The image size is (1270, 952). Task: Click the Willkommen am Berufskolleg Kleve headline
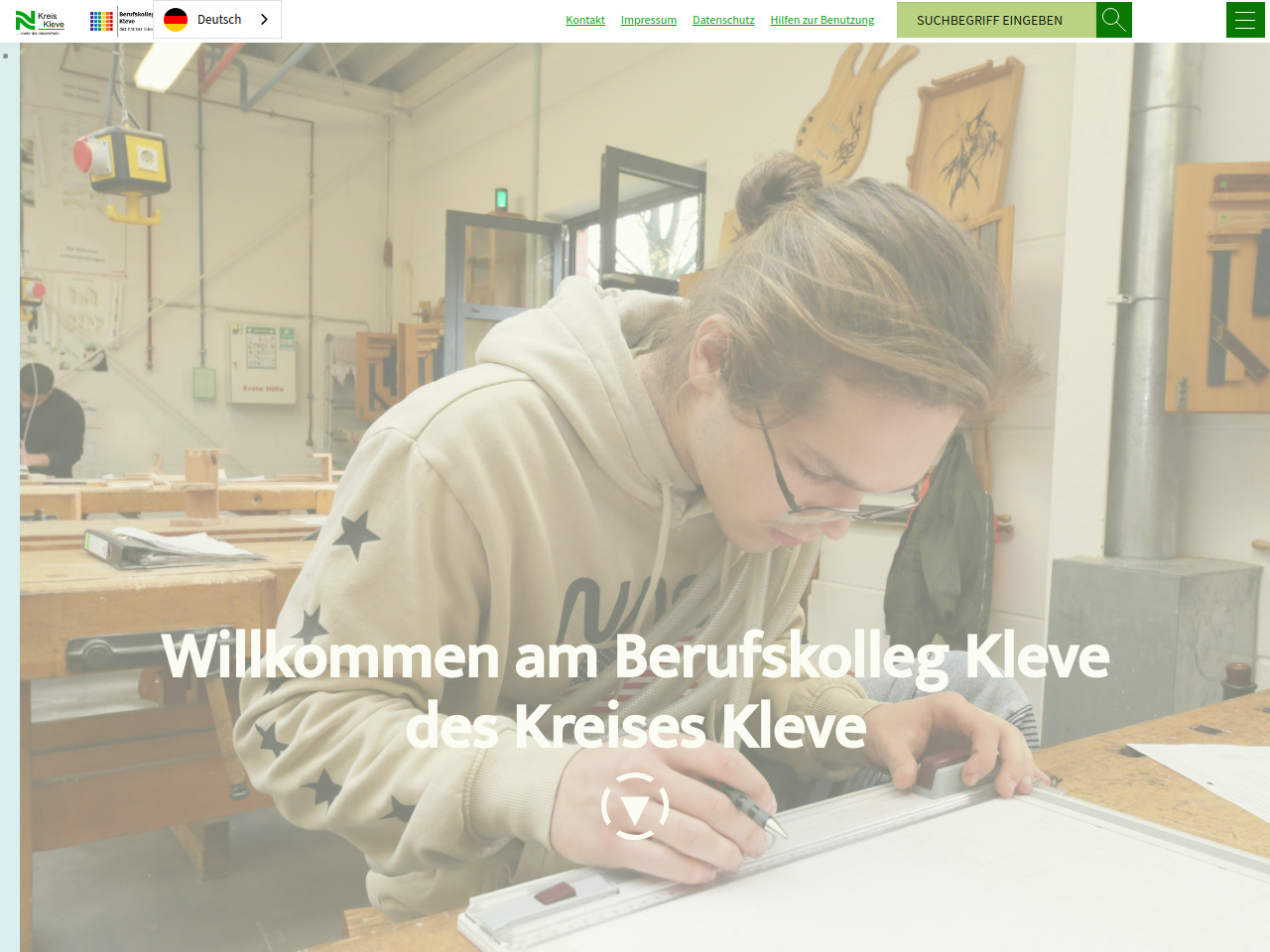click(x=635, y=656)
